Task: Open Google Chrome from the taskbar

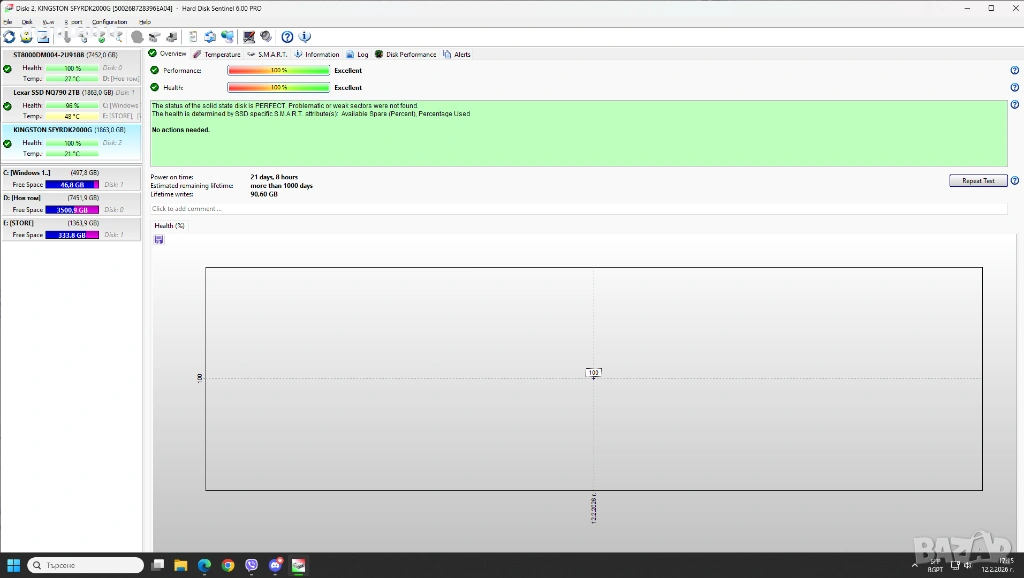Action: point(228,565)
